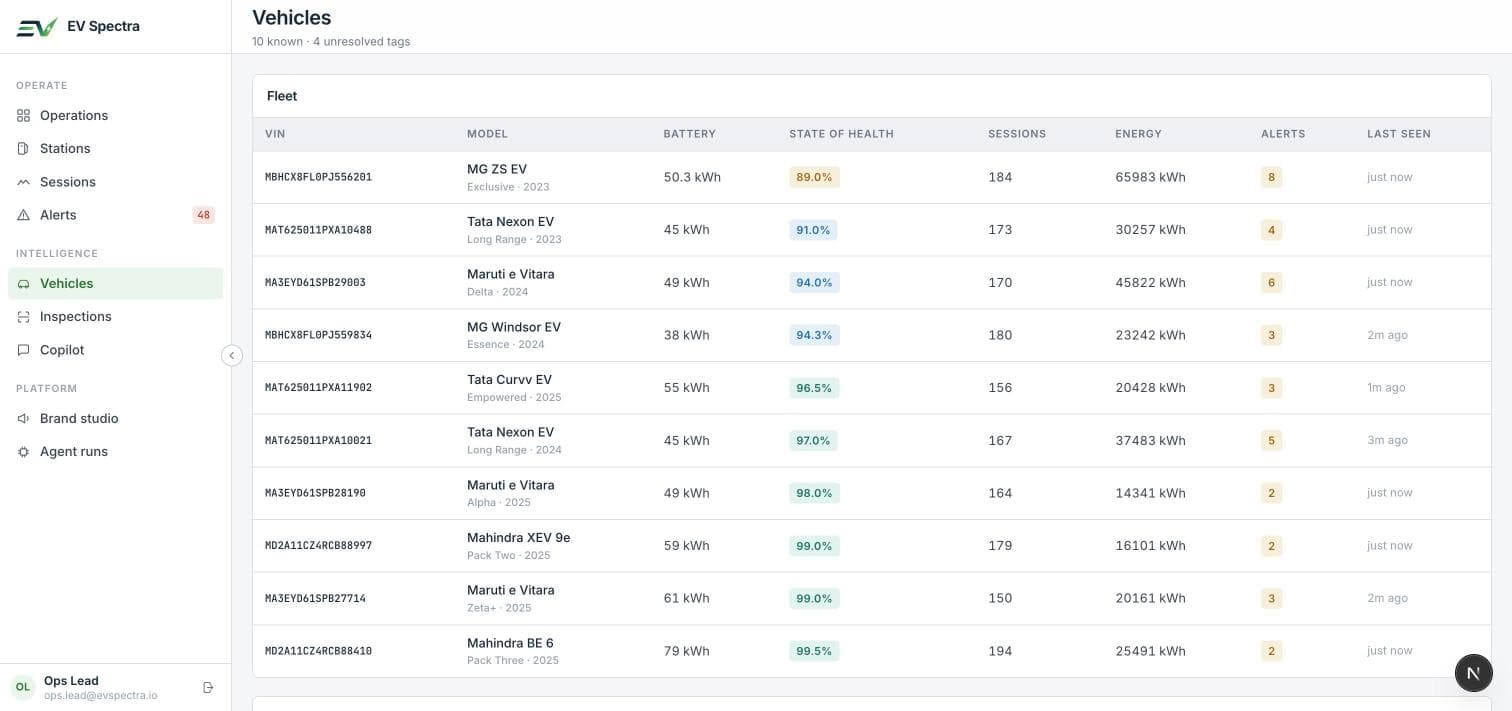Click the Alerts warning triangle icon
Viewport: 1512px width, 711px height.
point(24,215)
